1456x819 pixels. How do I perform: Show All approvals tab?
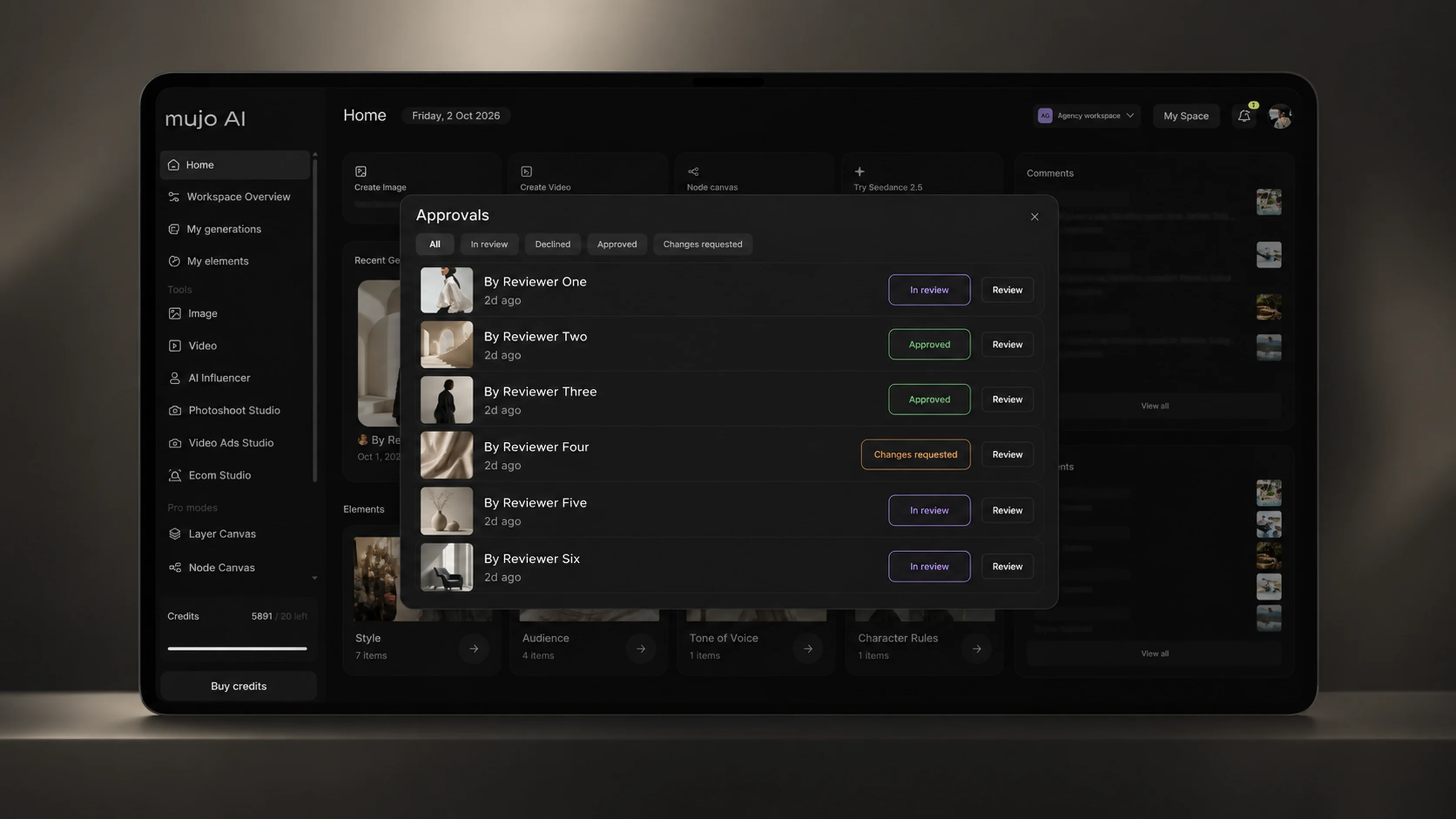pos(435,244)
